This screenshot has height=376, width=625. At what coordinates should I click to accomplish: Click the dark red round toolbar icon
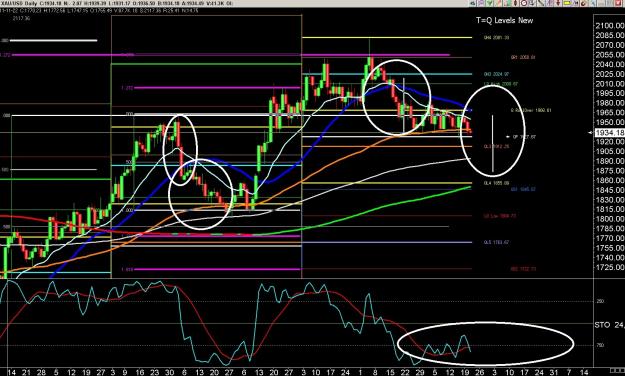(x=583, y=3)
